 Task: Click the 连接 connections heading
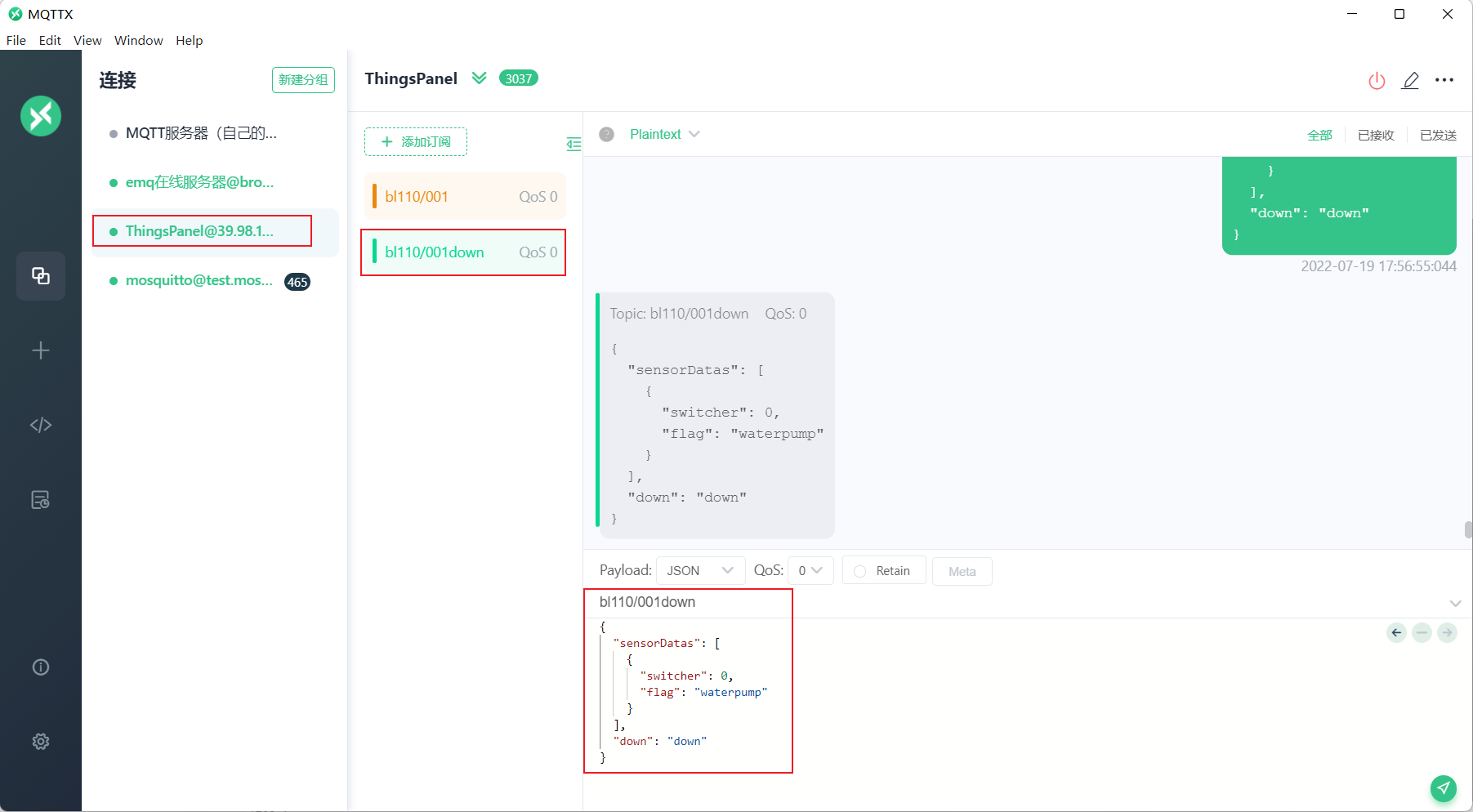(x=118, y=80)
